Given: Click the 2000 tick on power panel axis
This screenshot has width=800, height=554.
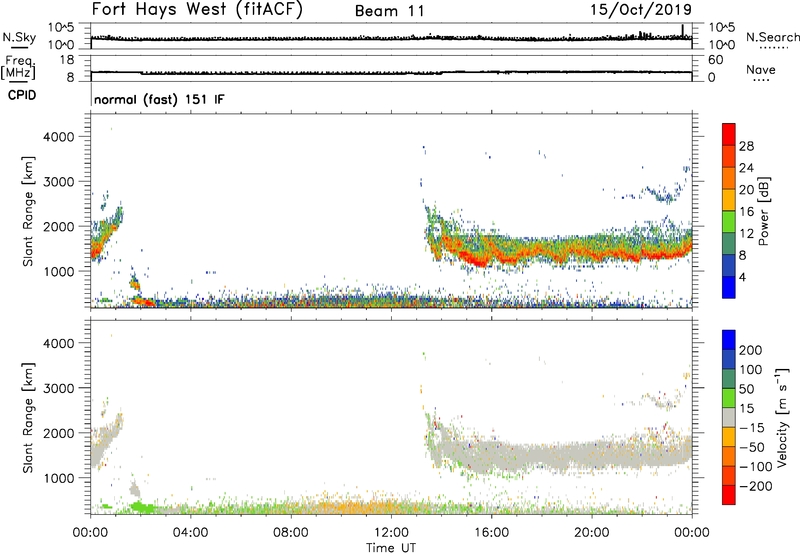Looking at the screenshot, I should point(59,226).
